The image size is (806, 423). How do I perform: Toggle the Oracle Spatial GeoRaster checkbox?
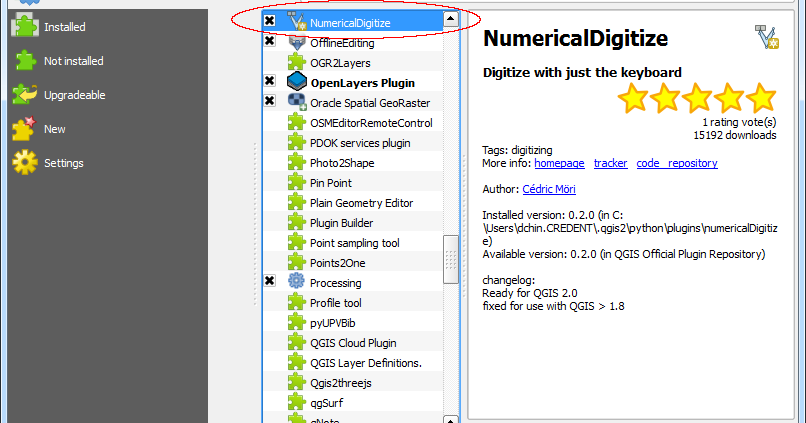pyautogui.click(x=269, y=101)
